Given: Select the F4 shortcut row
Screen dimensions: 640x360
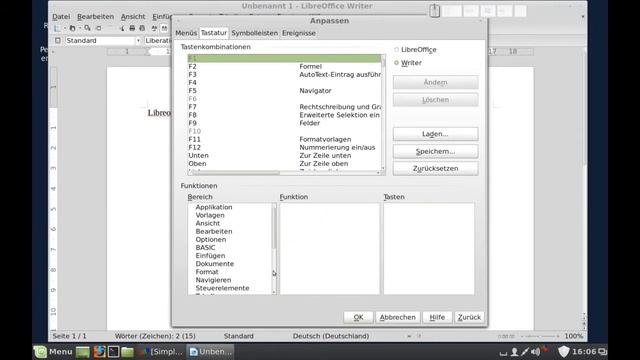Looking at the screenshot, I should [284, 83].
